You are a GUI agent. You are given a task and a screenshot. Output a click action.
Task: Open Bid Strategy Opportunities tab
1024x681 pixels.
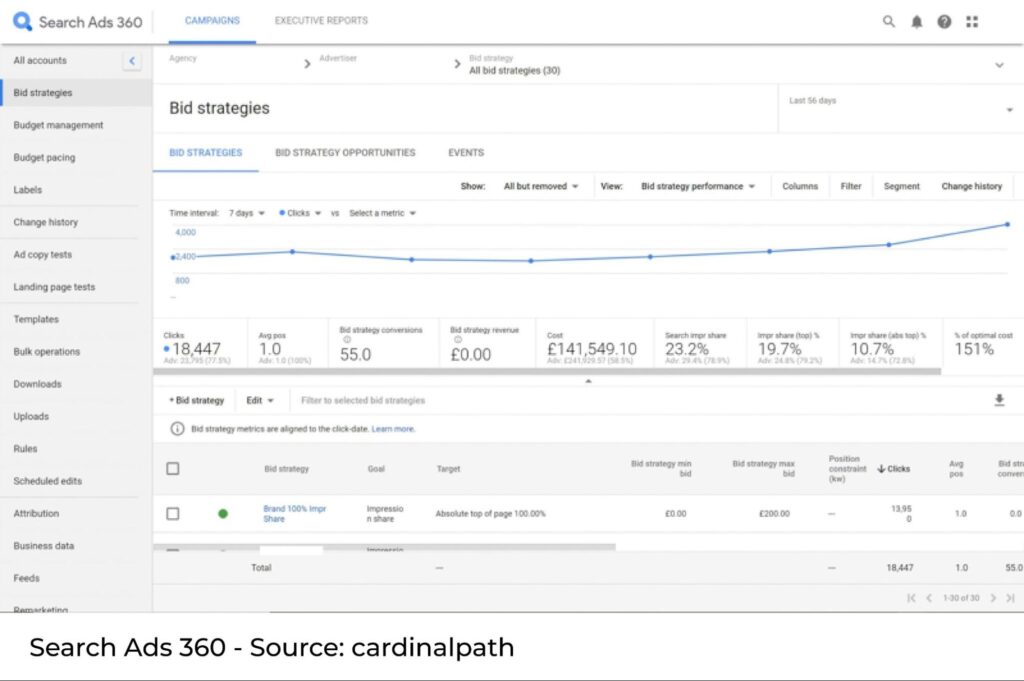[x=345, y=153]
